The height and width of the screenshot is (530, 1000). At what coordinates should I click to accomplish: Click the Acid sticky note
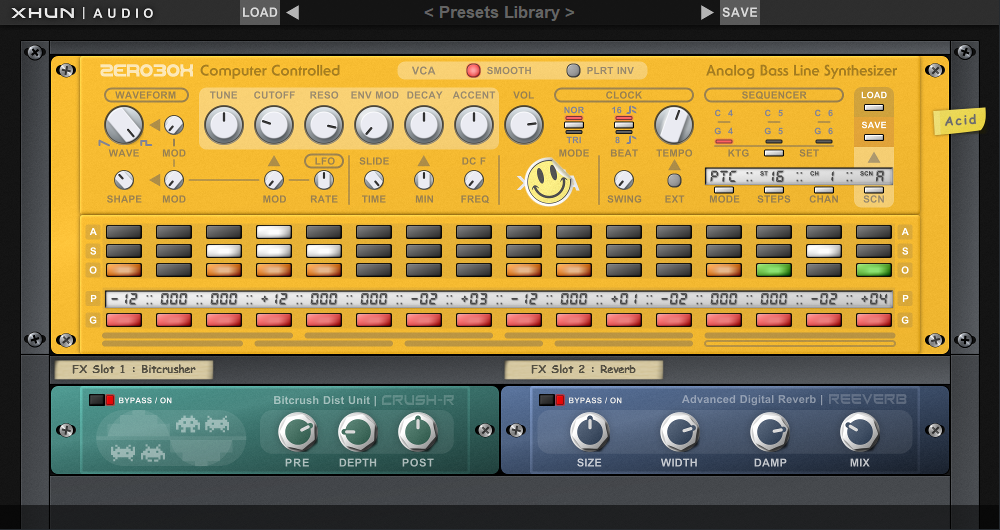click(959, 121)
